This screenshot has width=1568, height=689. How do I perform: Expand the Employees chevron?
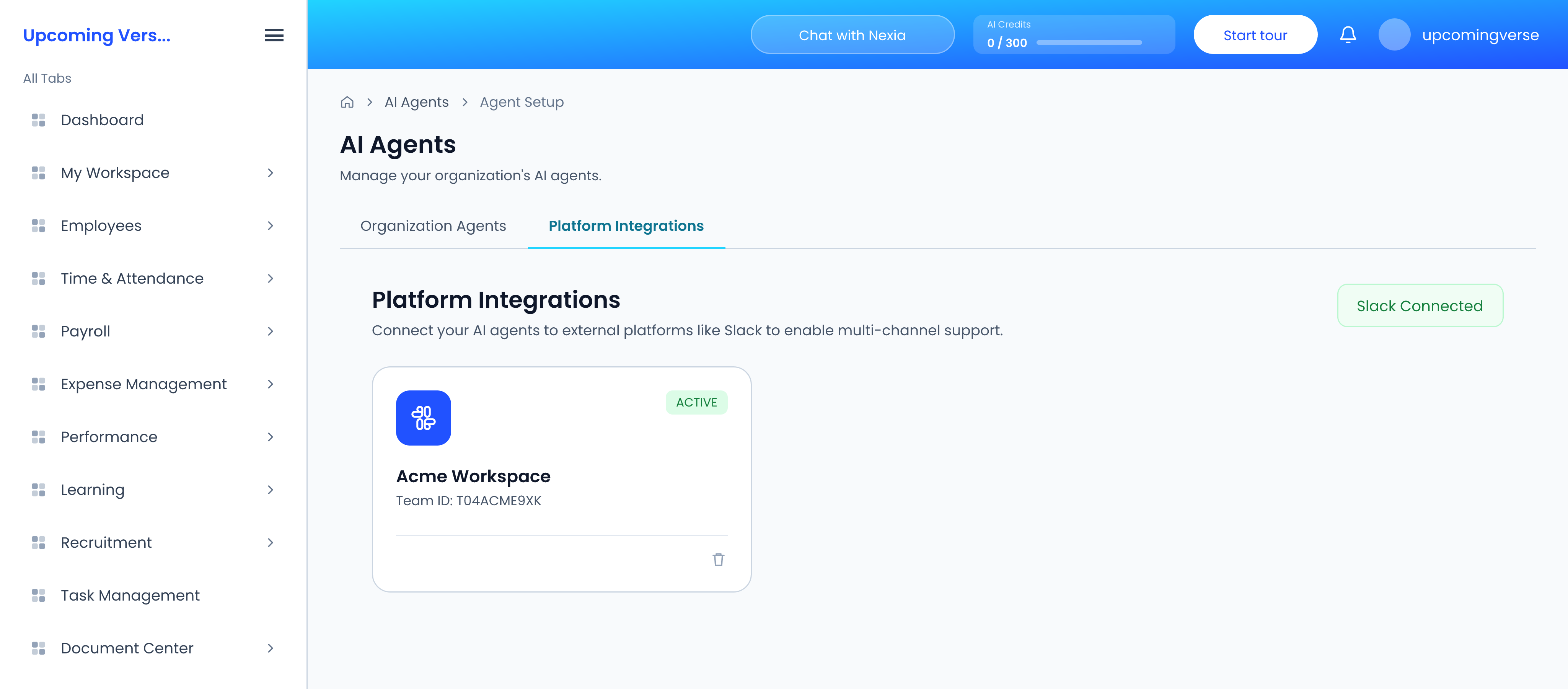click(270, 226)
